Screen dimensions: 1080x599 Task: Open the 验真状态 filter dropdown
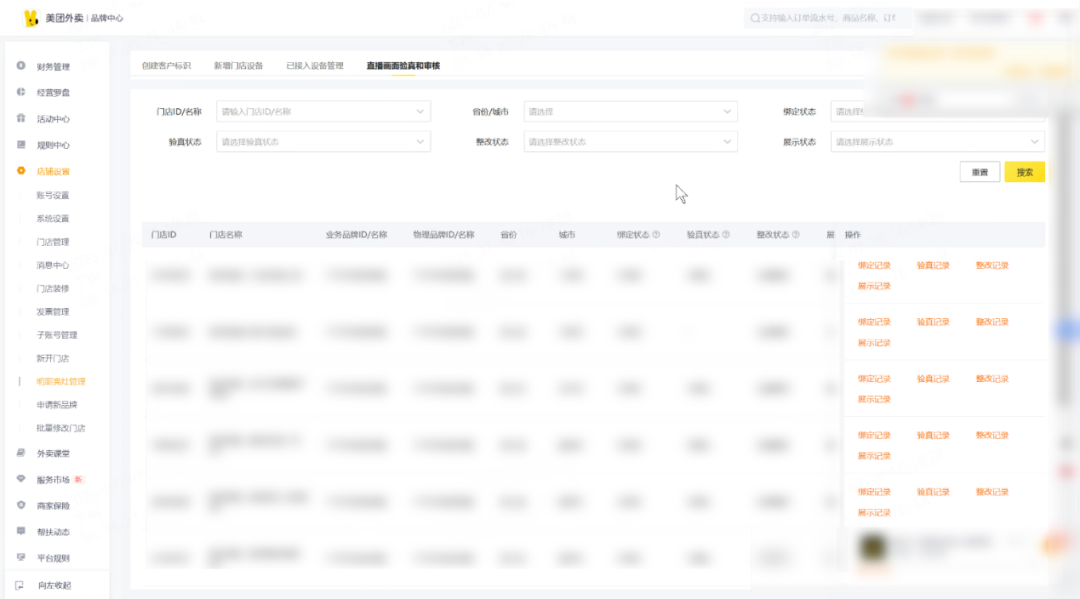click(x=323, y=142)
